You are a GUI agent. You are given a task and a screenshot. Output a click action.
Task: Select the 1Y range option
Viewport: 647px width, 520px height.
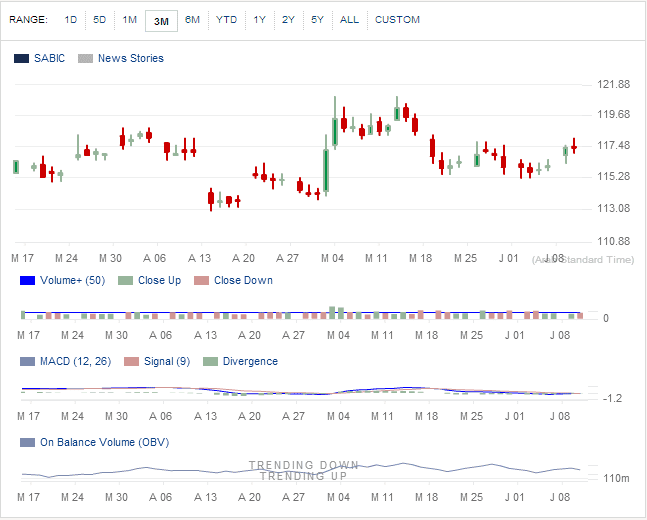click(x=259, y=20)
